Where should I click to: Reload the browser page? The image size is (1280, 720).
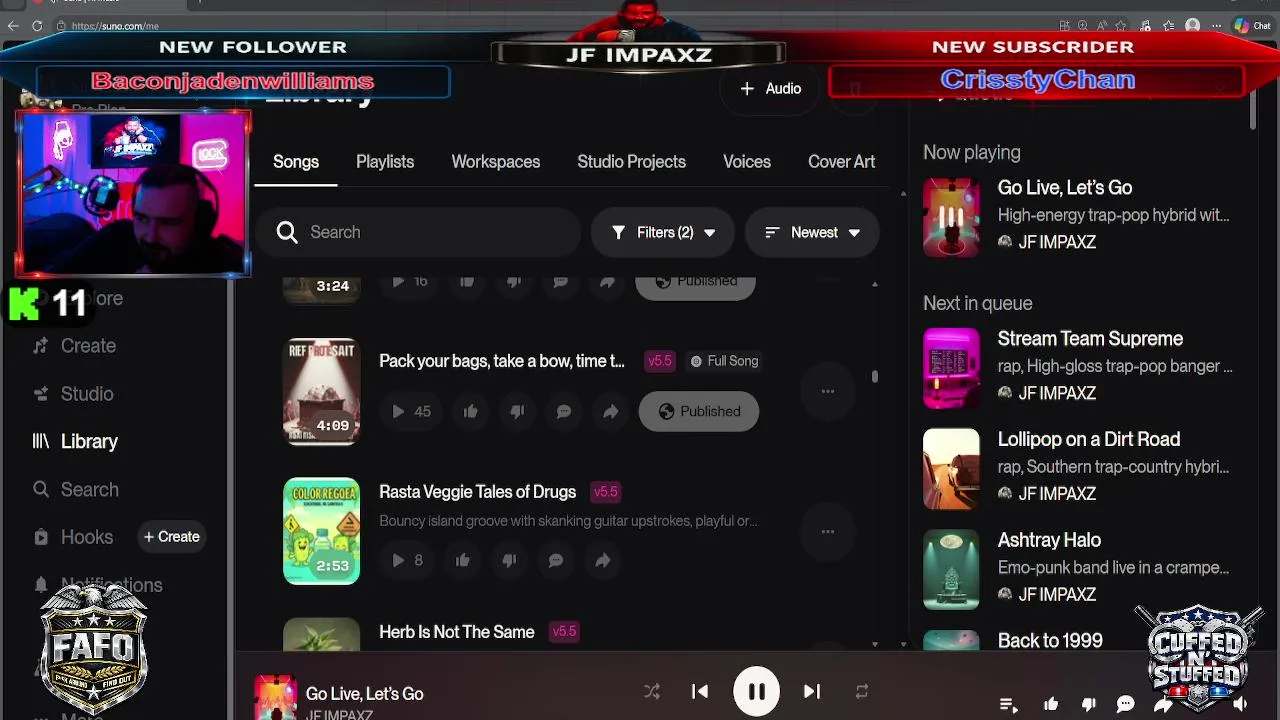click(x=37, y=26)
